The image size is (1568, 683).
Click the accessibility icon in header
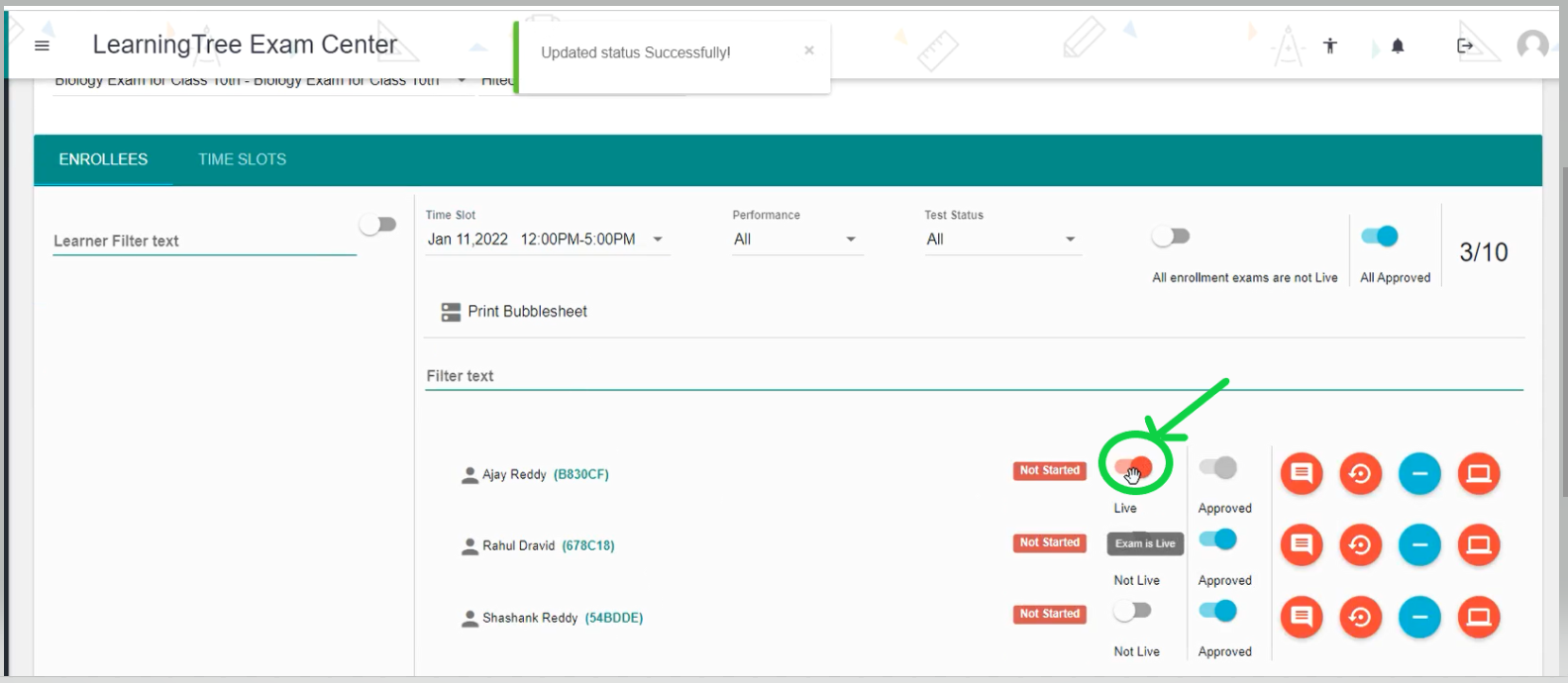(1329, 46)
